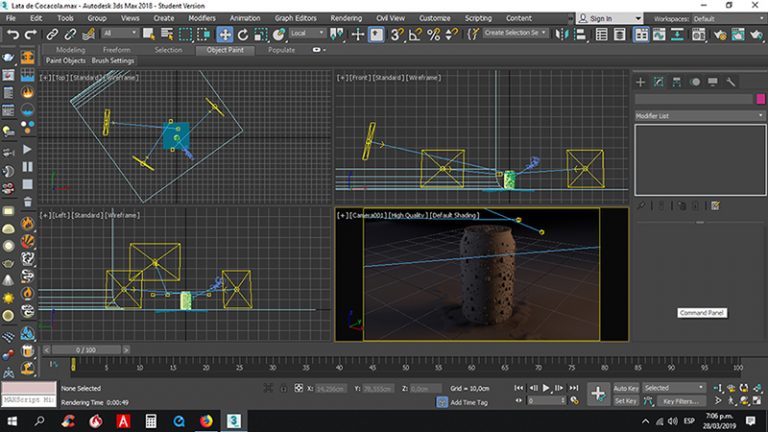The height and width of the screenshot is (432, 768).
Task: Toggle the 3D Snaps button
Action: coord(397,34)
